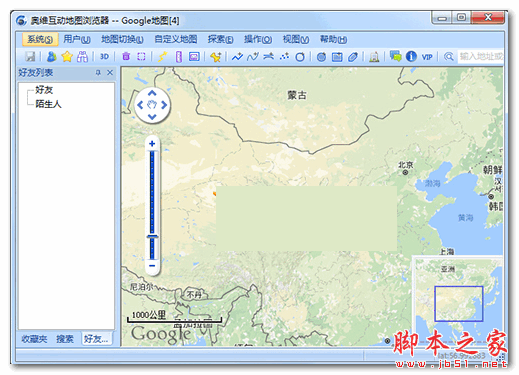Viewport: 519px width, 375px height.
Task: Click the blue rectangle in overview minimap
Action: (x=459, y=304)
